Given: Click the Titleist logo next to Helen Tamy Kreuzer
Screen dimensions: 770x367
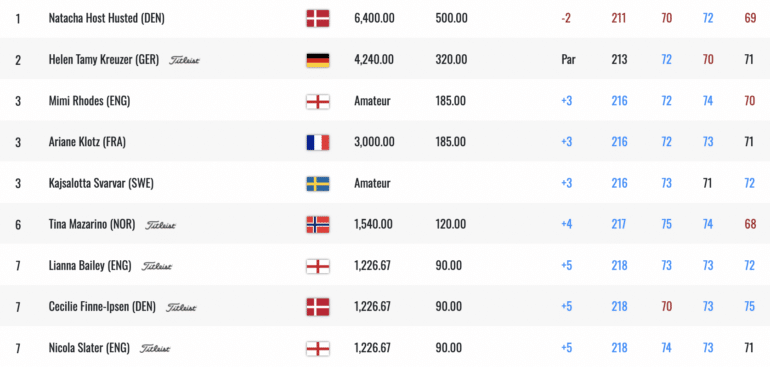Looking at the screenshot, I should [185, 60].
